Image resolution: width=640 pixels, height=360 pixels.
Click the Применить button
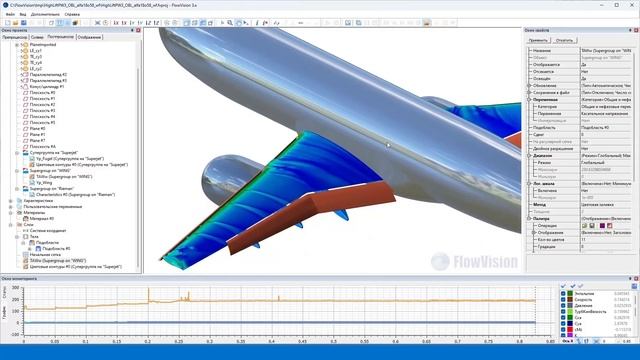pyautogui.click(x=538, y=40)
